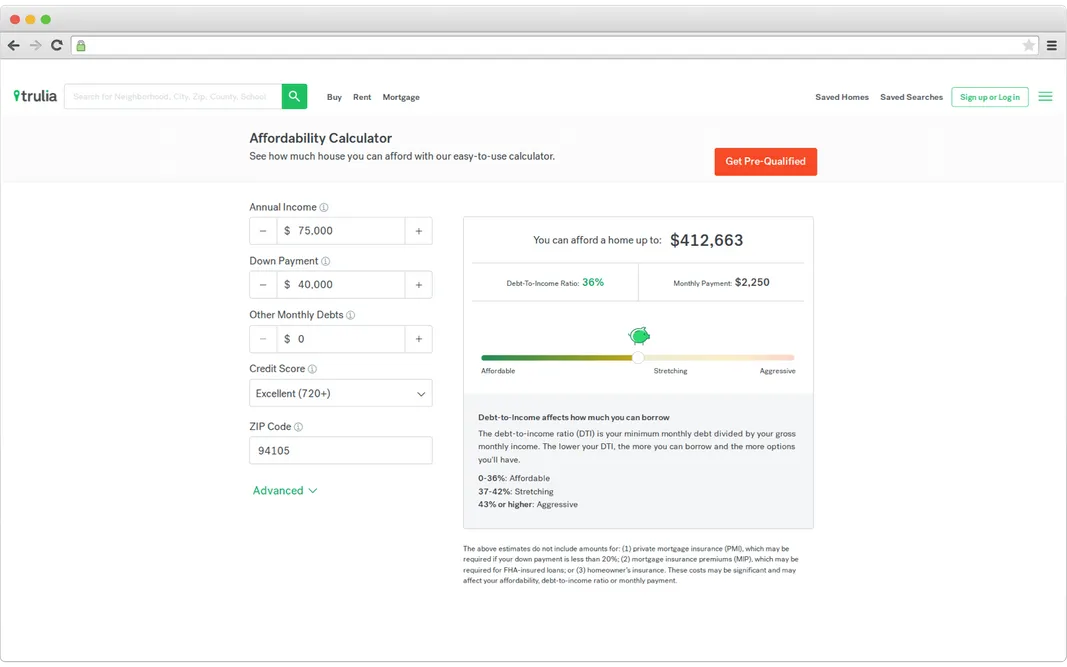
Task: Click the Affordability Calculator heading
Action: 321,138
